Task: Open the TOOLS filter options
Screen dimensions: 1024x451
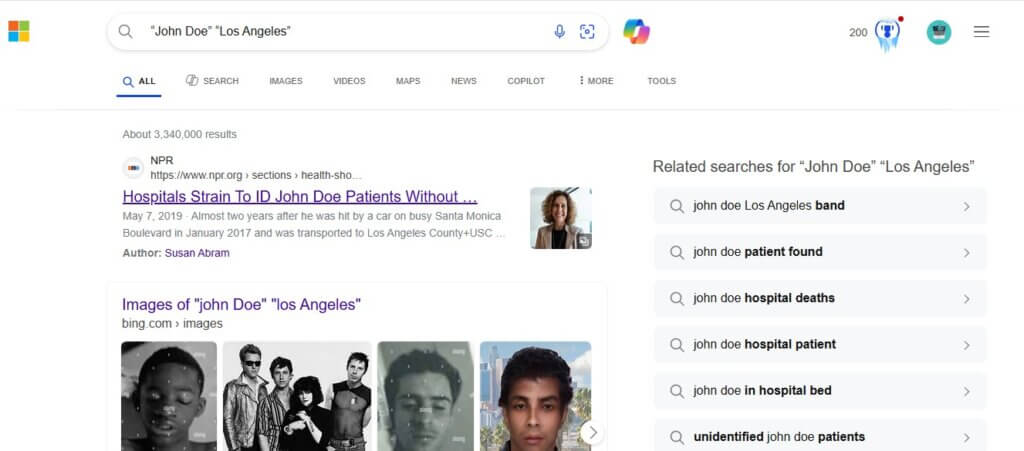Action: point(662,81)
